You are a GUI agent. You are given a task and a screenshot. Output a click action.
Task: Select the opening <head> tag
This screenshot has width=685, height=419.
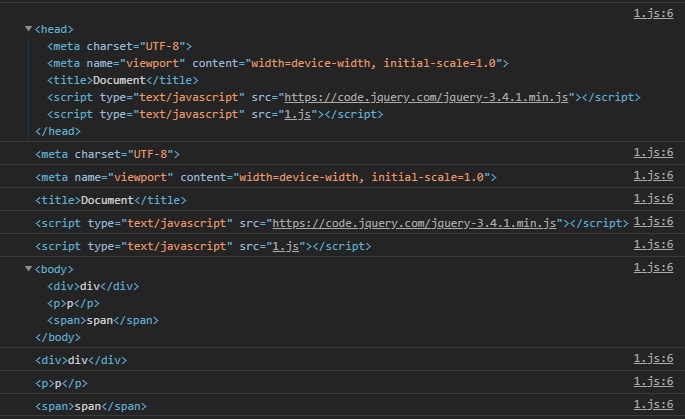point(54,29)
